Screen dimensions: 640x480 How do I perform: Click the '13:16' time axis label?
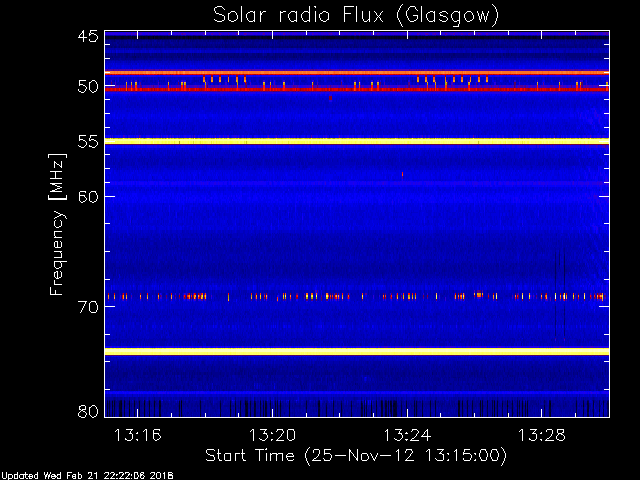tap(138, 435)
